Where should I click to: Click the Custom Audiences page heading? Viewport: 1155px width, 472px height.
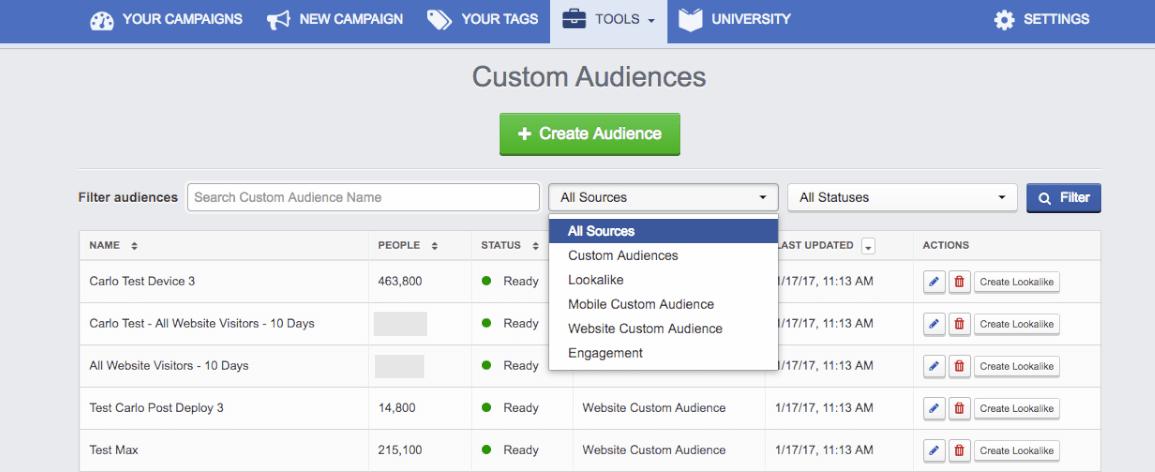coord(589,77)
